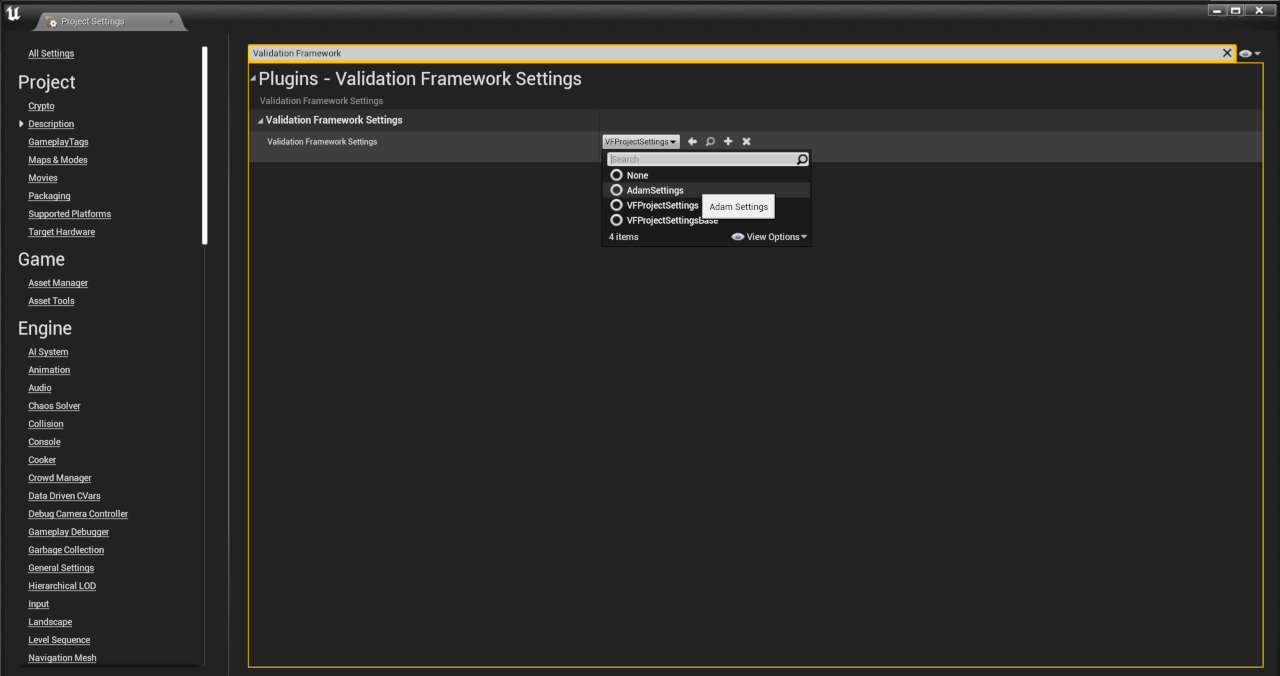Open the All Settings link
1280x676 pixels.
click(51, 54)
